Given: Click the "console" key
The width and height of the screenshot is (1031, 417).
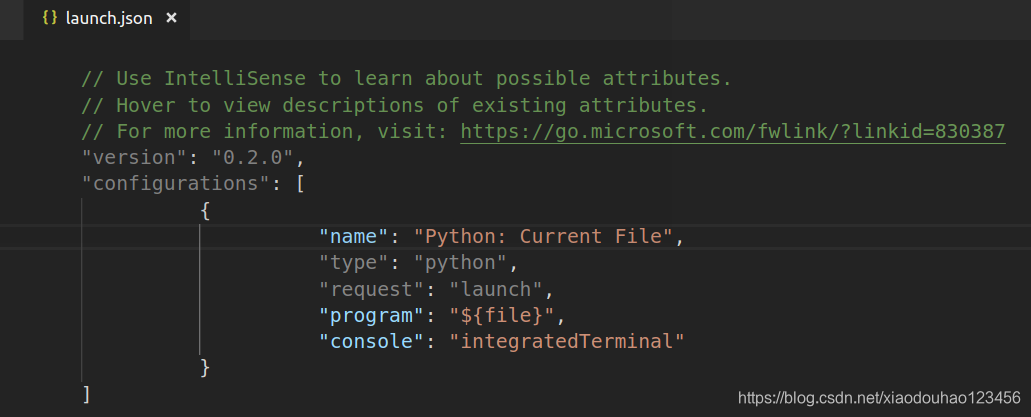Looking at the screenshot, I should pos(373,342).
